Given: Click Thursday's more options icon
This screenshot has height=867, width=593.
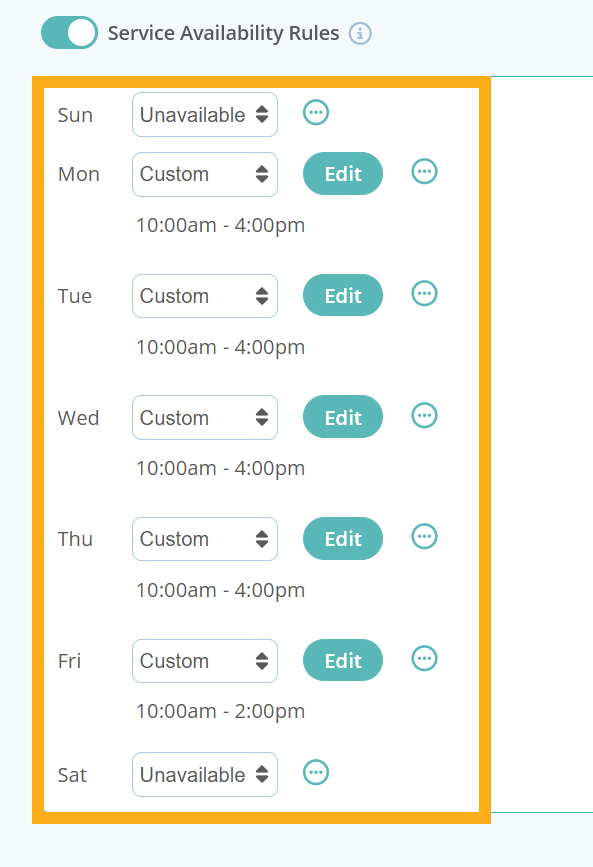Looking at the screenshot, I should pos(424,537).
